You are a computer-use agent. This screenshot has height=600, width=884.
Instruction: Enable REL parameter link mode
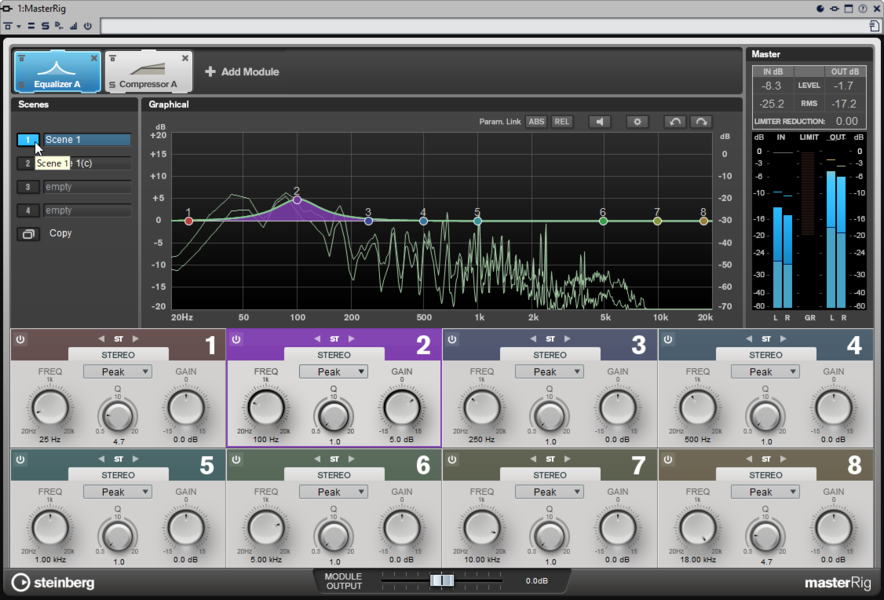point(562,122)
